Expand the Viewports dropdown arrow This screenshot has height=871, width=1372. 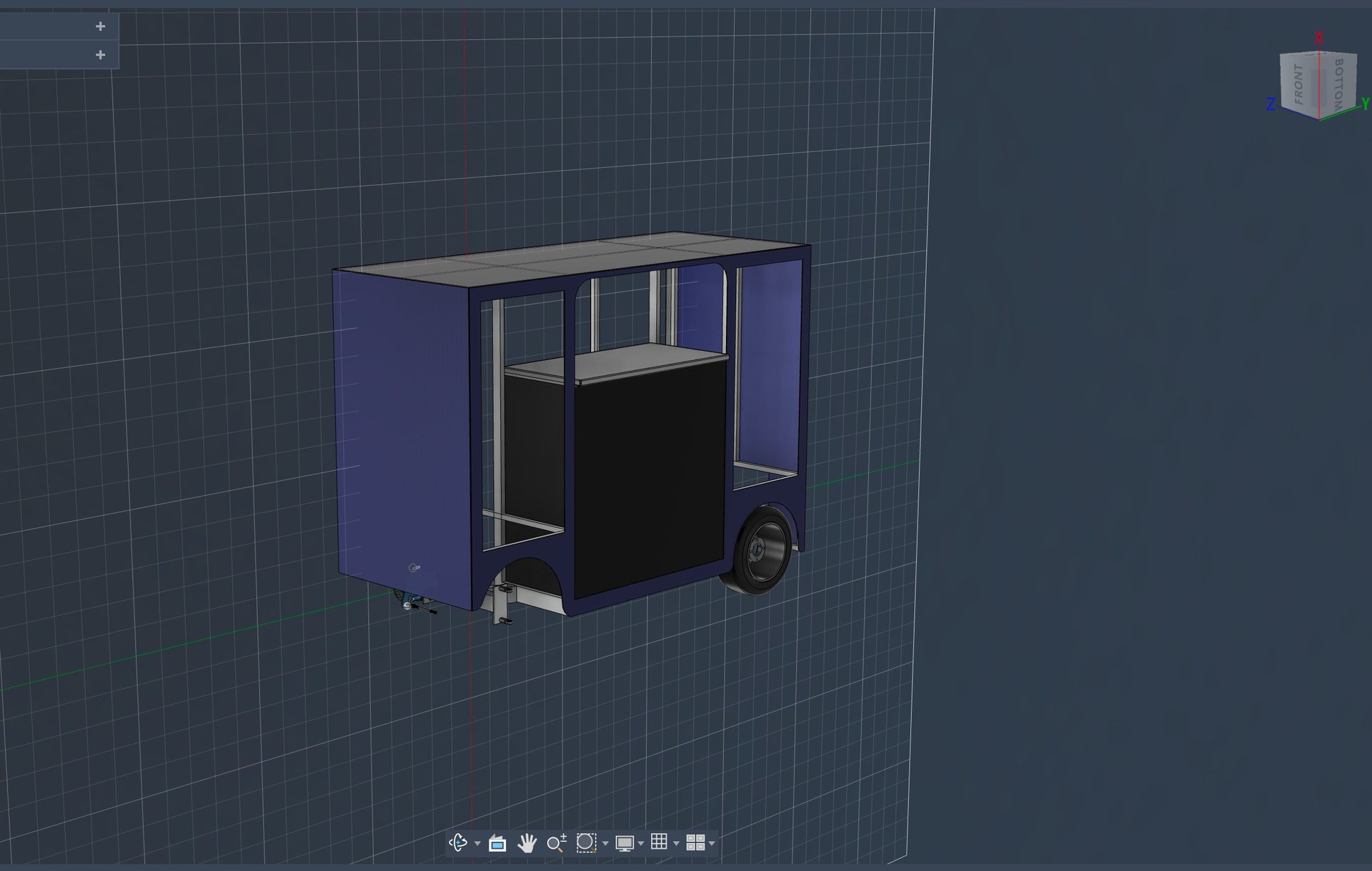point(712,844)
